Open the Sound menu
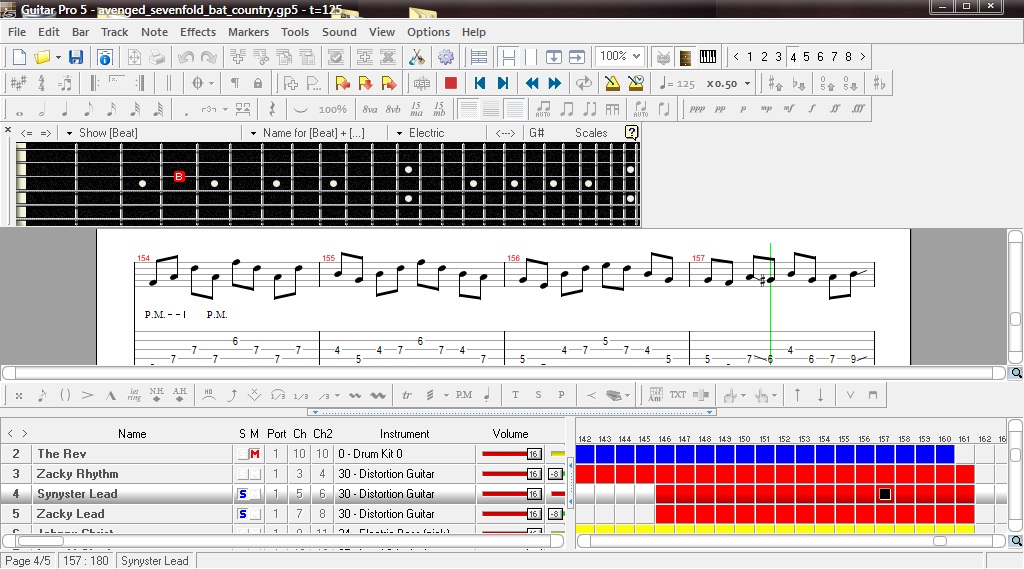1024x569 pixels. click(x=339, y=32)
